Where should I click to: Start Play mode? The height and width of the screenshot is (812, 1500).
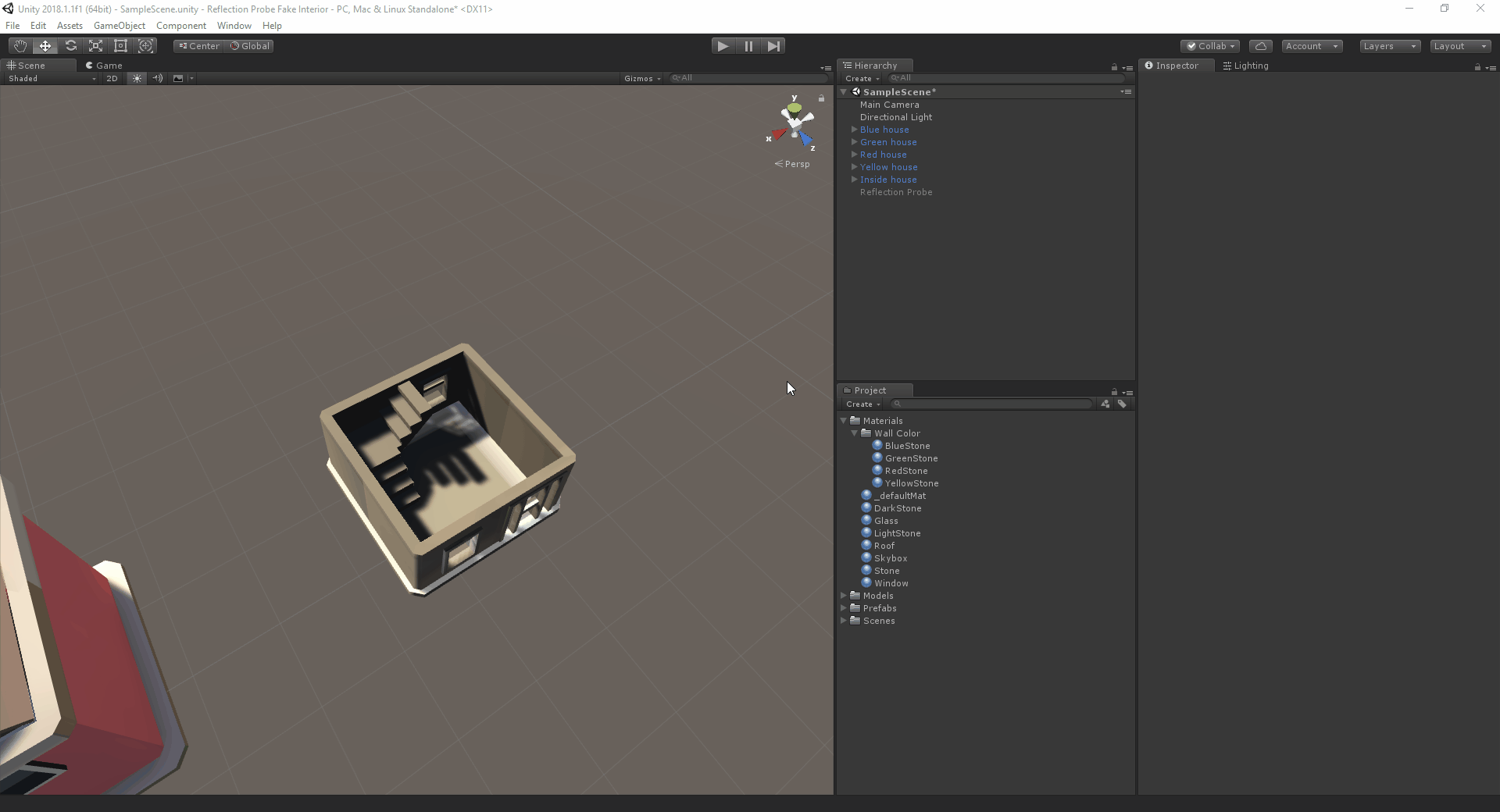[723, 46]
